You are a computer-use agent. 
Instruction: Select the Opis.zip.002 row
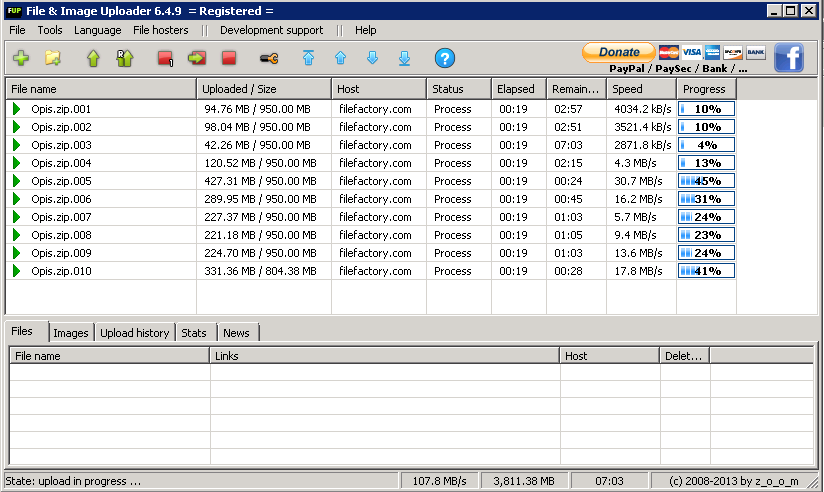370,127
